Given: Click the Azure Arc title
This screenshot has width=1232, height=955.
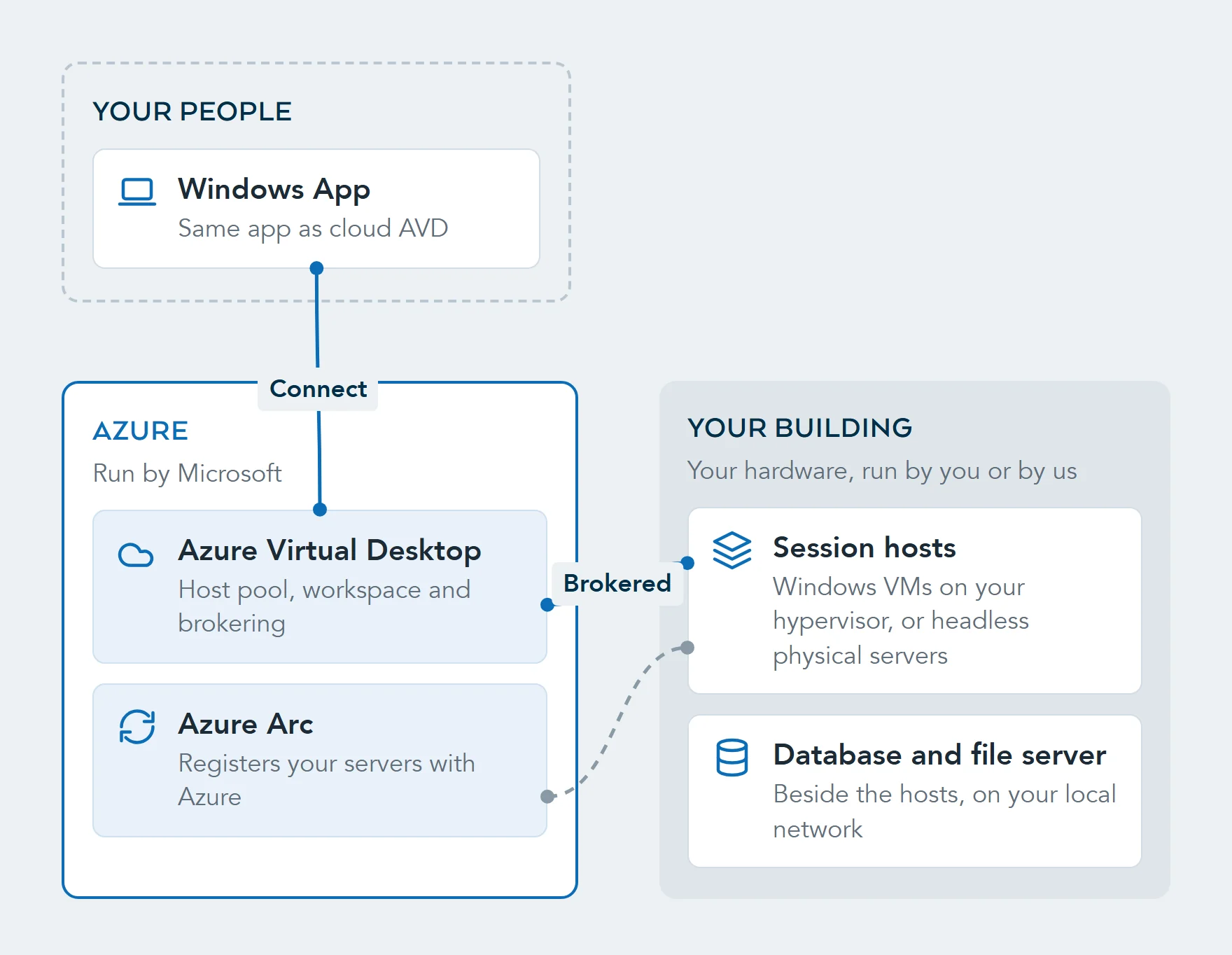Looking at the screenshot, I should coord(246,724).
